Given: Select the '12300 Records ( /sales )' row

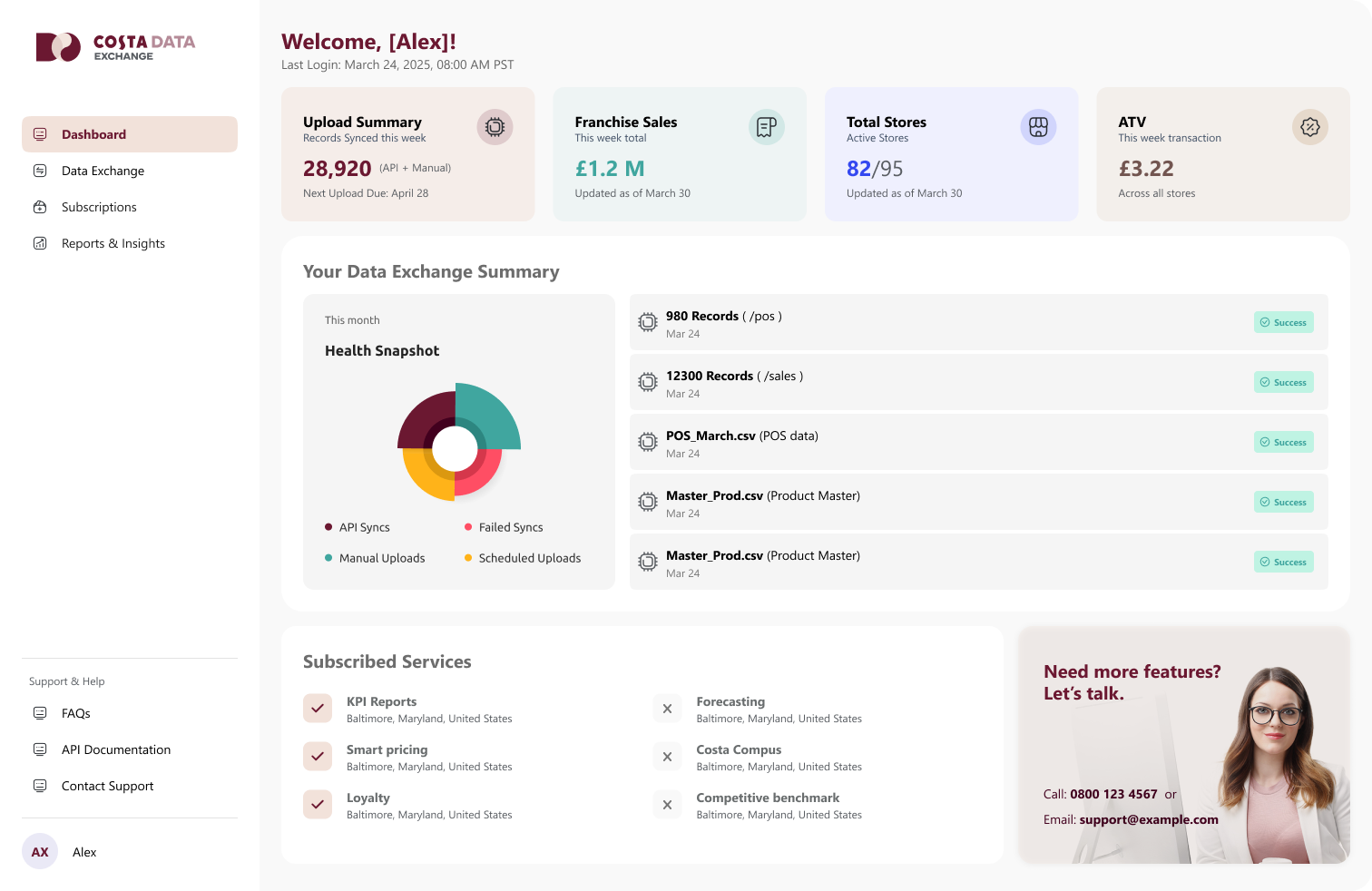Looking at the screenshot, I should click(x=979, y=382).
